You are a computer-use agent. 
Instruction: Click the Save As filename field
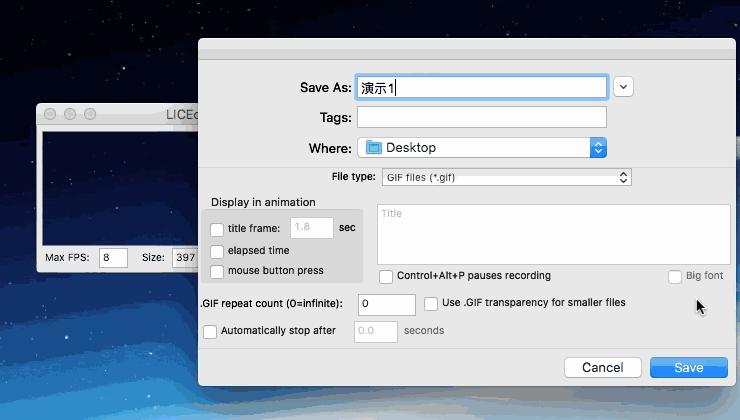(482, 88)
